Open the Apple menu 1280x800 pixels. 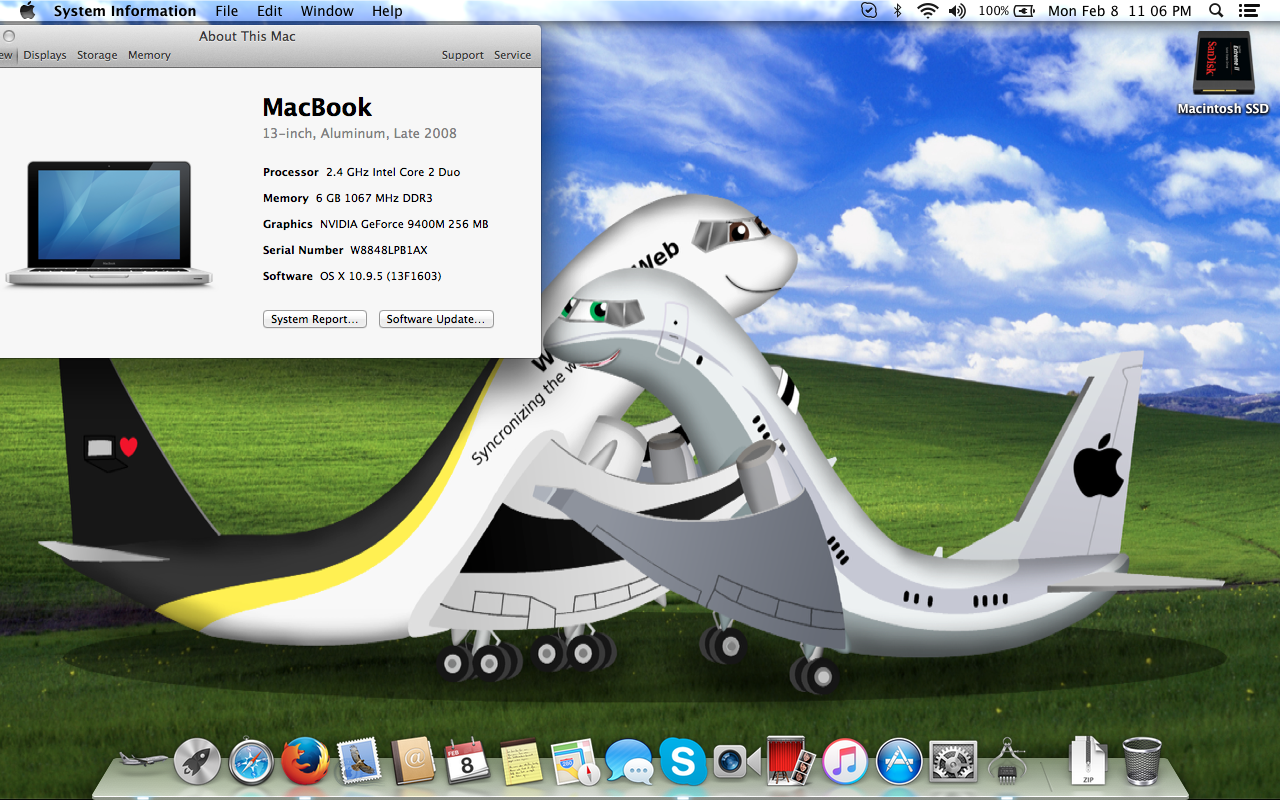coord(27,11)
